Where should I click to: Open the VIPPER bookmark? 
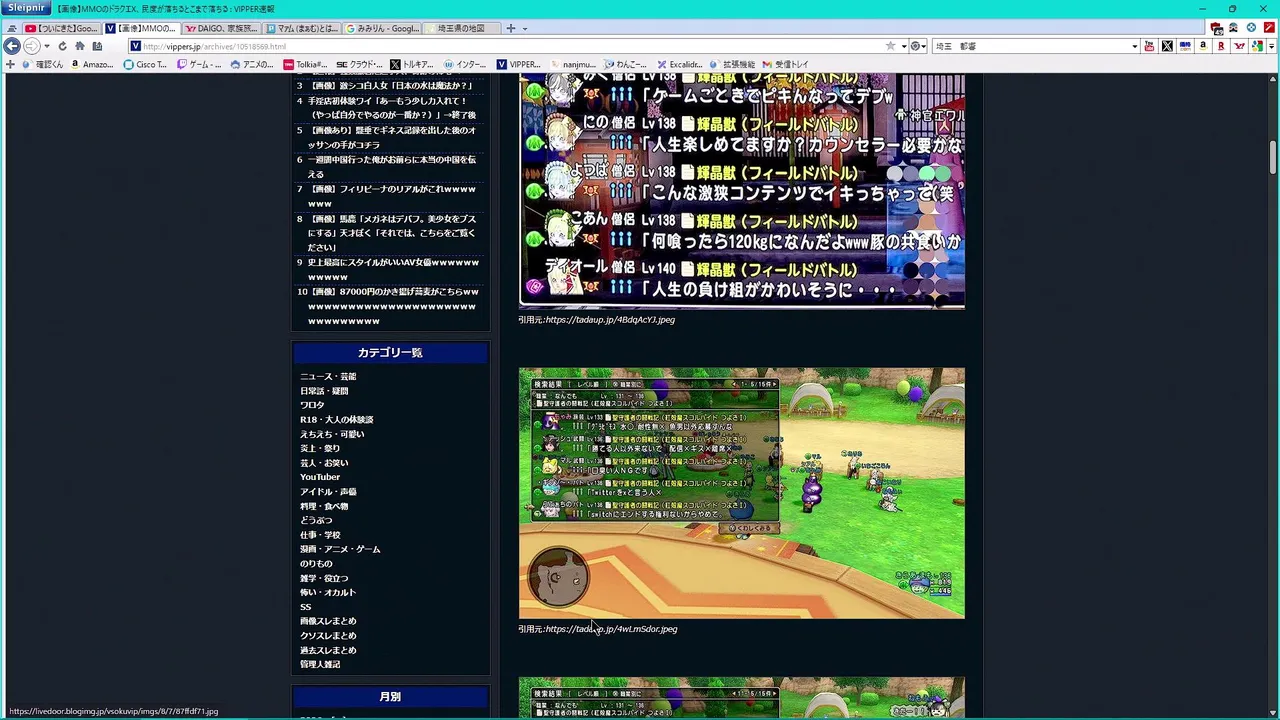pyautogui.click(x=518, y=64)
